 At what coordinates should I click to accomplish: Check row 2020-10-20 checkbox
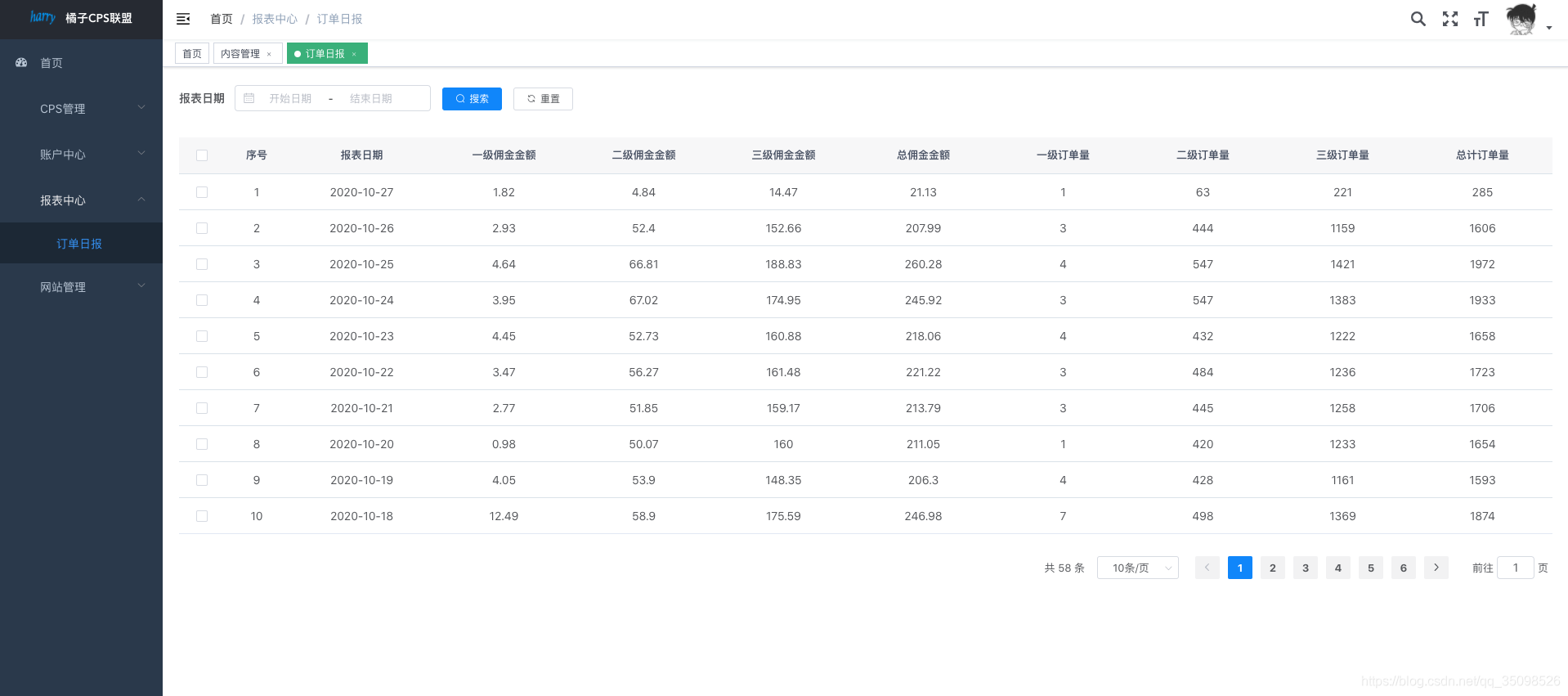click(202, 444)
